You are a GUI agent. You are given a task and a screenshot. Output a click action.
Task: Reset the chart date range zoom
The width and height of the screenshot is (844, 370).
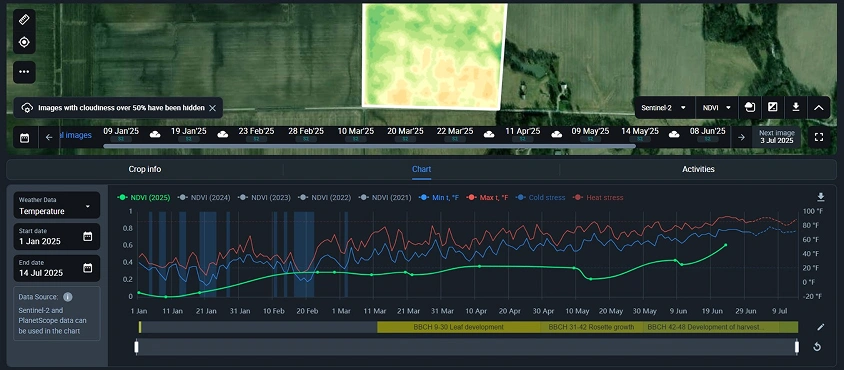[x=817, y=347]
